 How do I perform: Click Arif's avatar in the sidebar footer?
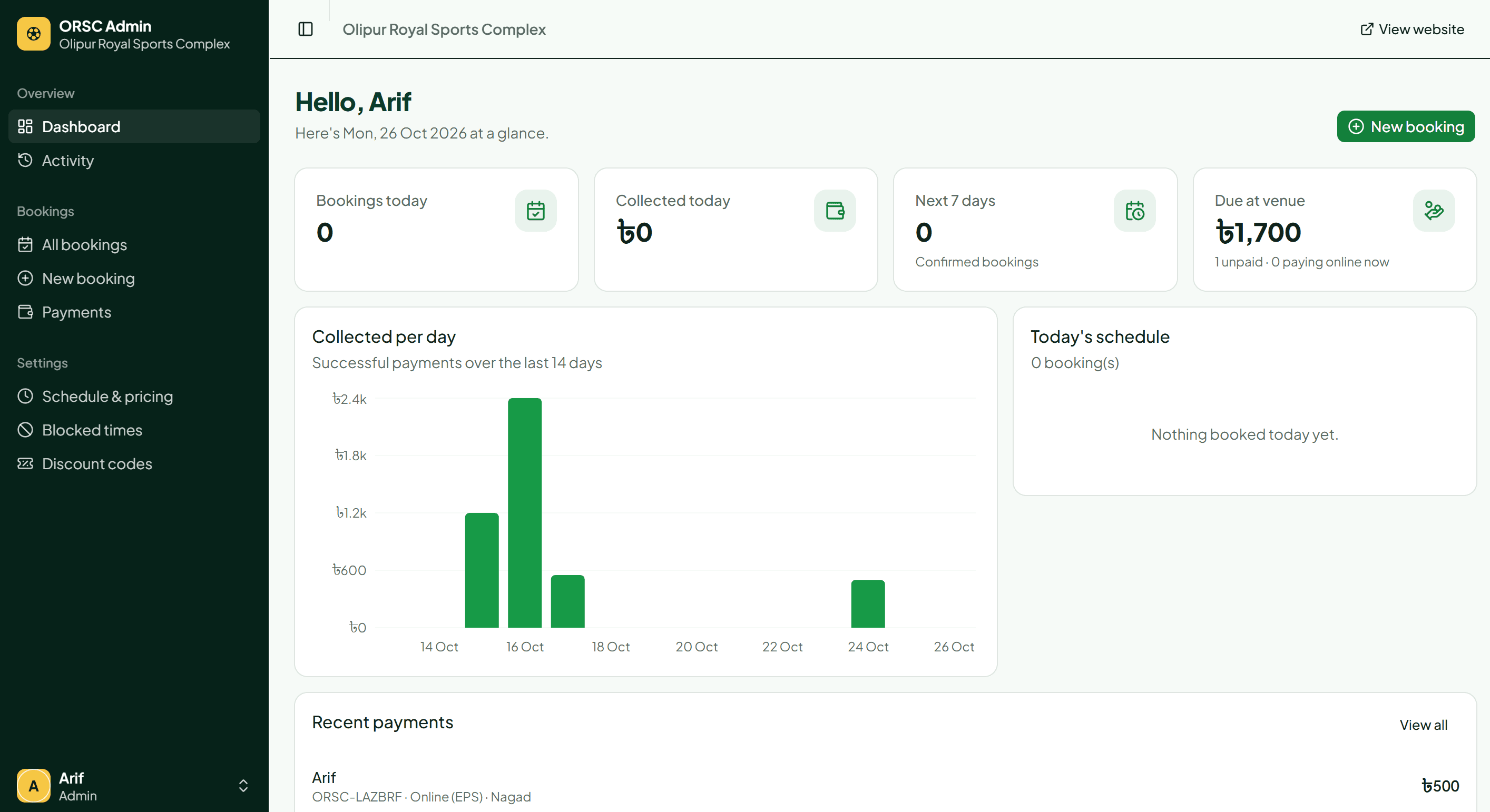click(x=34, y=786)
